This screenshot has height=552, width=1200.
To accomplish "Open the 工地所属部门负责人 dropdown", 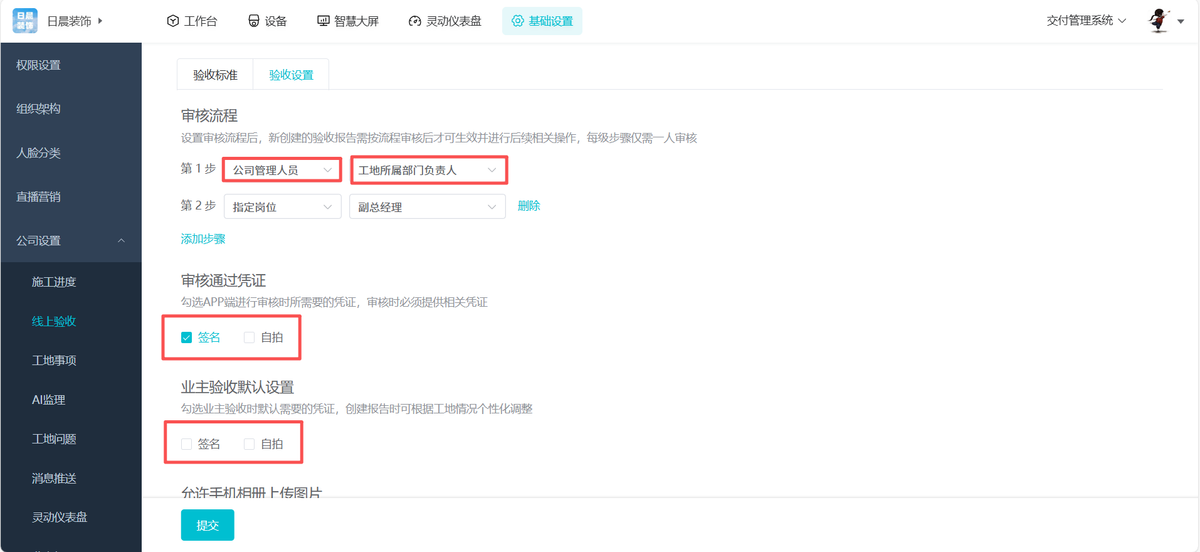I will click(427, 170).
